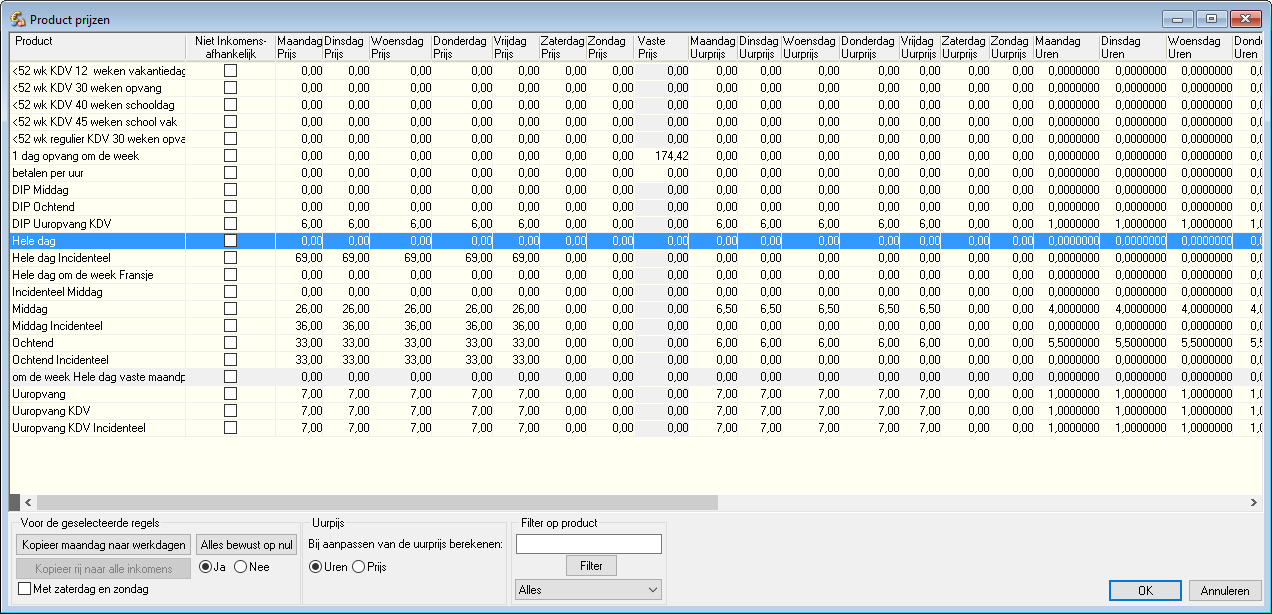Focus the 'Filter op product' text field
Viewport: 1272px width, 614px height.
[x=589, y=544]
